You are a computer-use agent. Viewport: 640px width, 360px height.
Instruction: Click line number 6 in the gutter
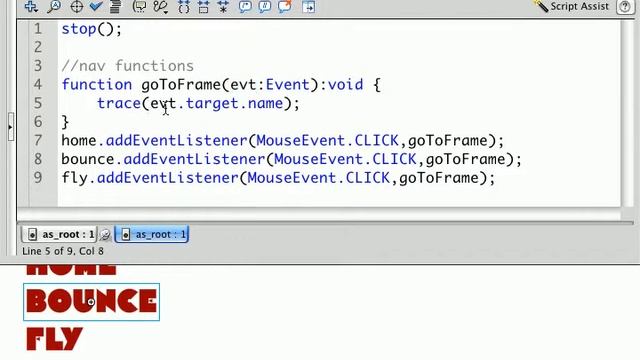pos(38,122)
